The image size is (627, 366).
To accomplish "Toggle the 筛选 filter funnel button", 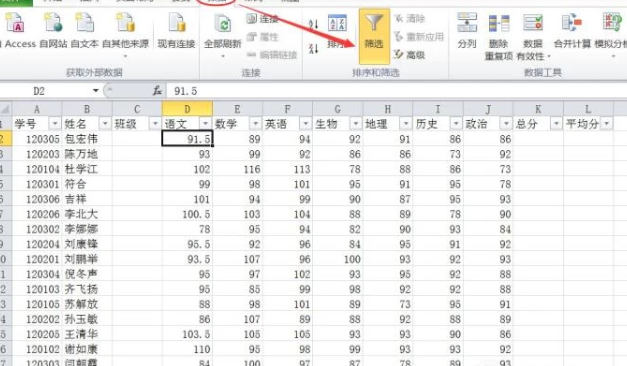I will [374, 36].
